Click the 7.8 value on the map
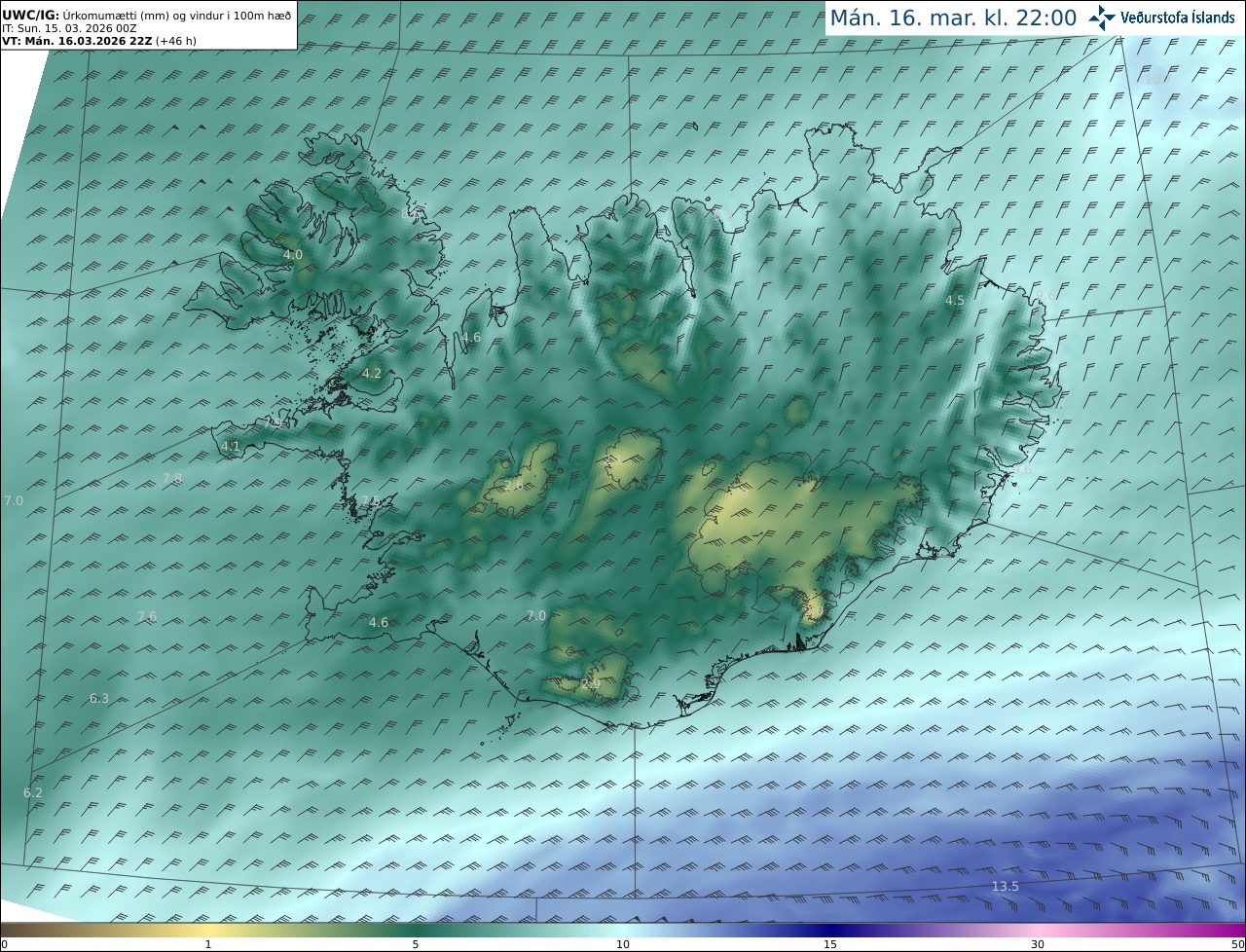Viewport: 1246px width, 952px height. pyautogui.click(x=172, y=478)
